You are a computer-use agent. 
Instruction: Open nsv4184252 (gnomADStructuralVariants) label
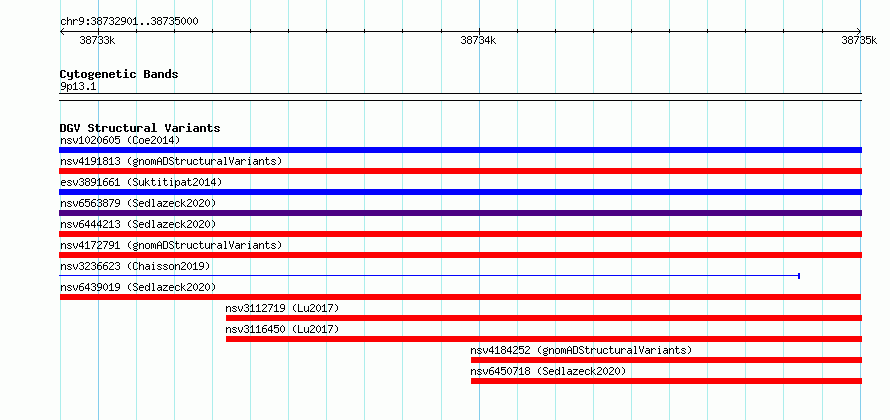(581, 350)
